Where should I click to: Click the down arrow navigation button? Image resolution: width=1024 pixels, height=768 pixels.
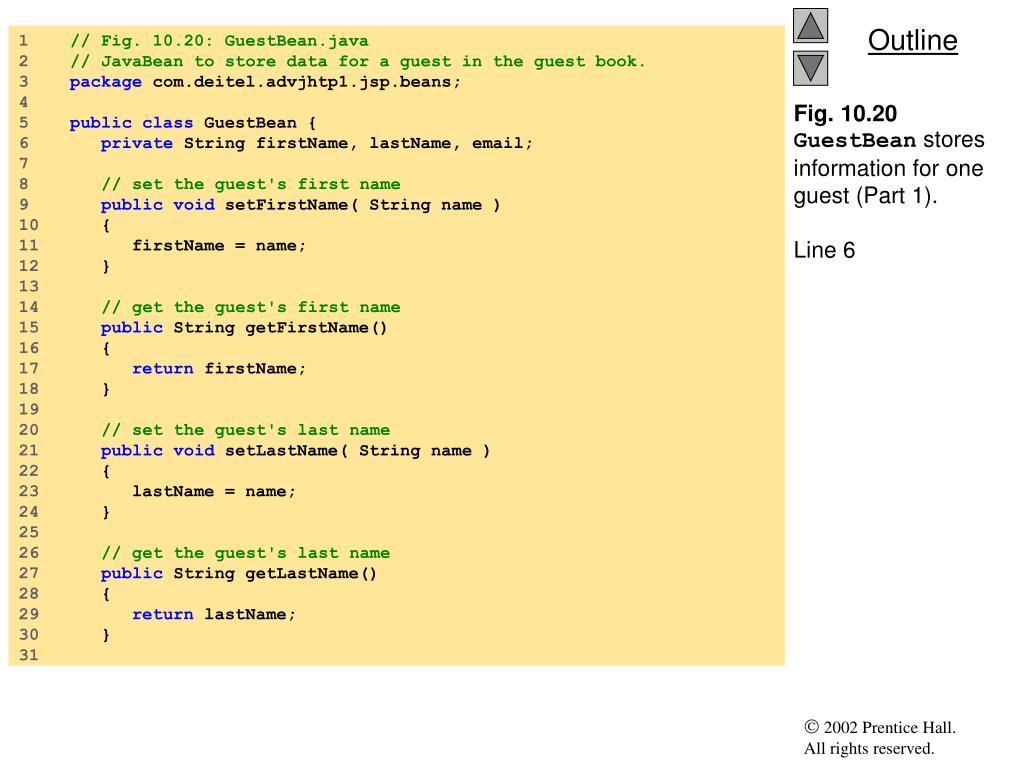coord(810,69)
